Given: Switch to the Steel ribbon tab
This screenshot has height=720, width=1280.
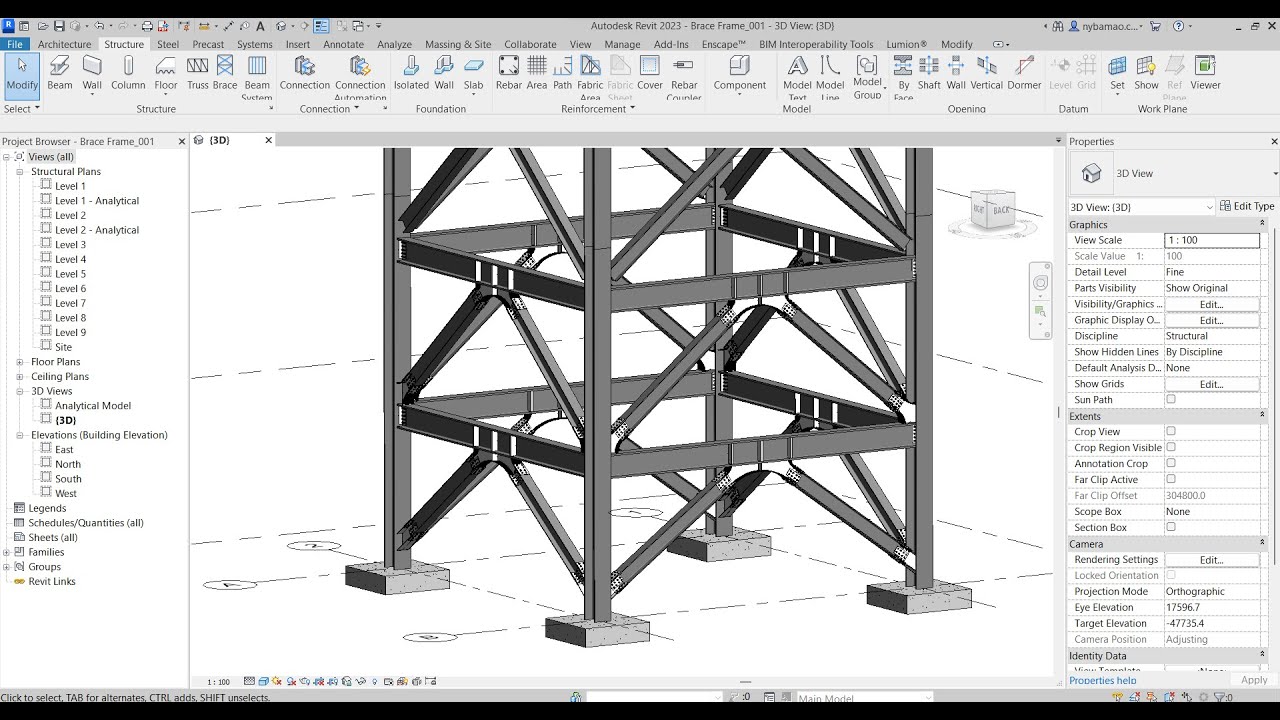Looking at the screenshot, I should pyautogui.click(x=168, y=44).
